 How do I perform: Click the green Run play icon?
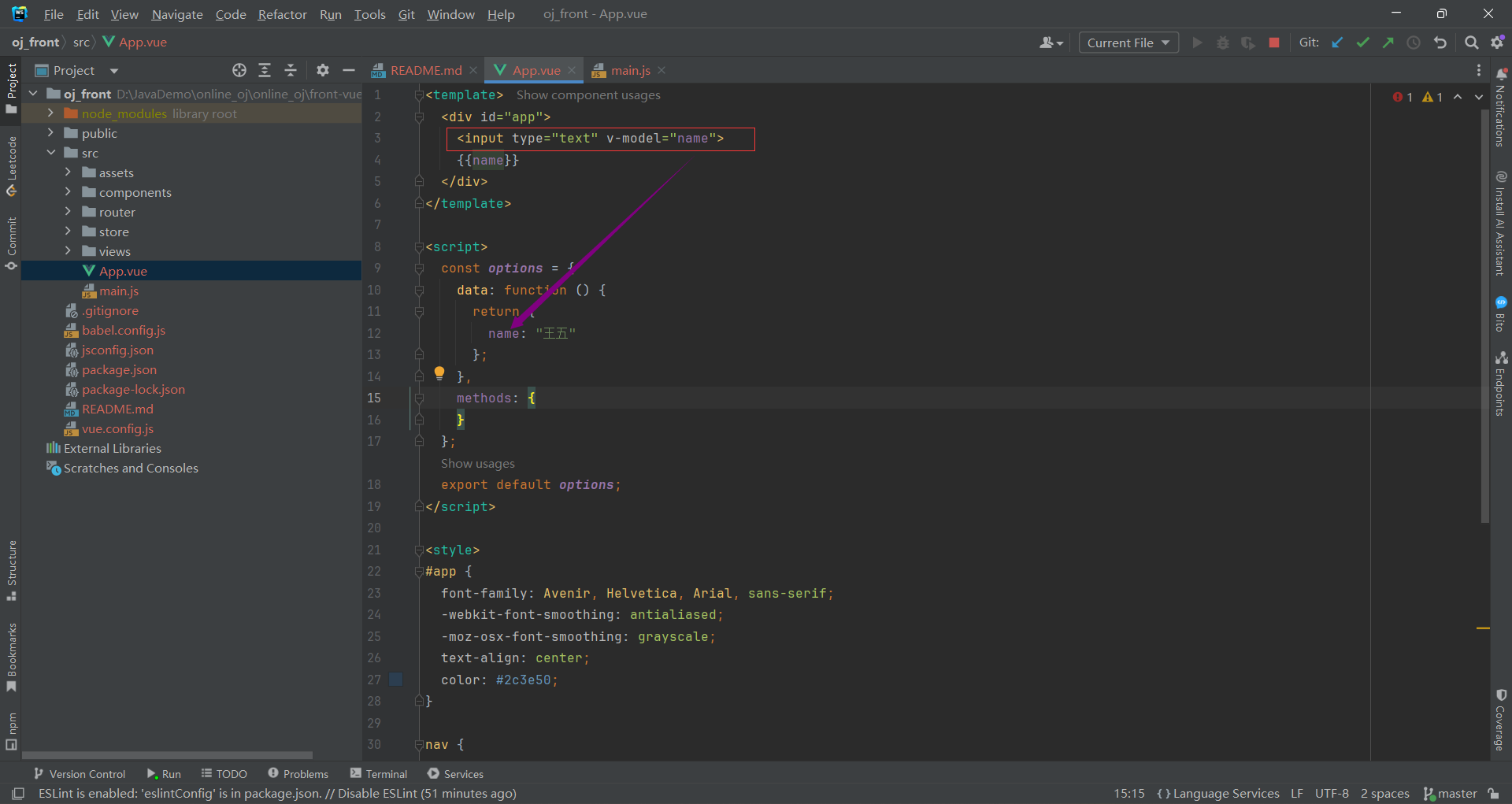tap(1197, 43)
